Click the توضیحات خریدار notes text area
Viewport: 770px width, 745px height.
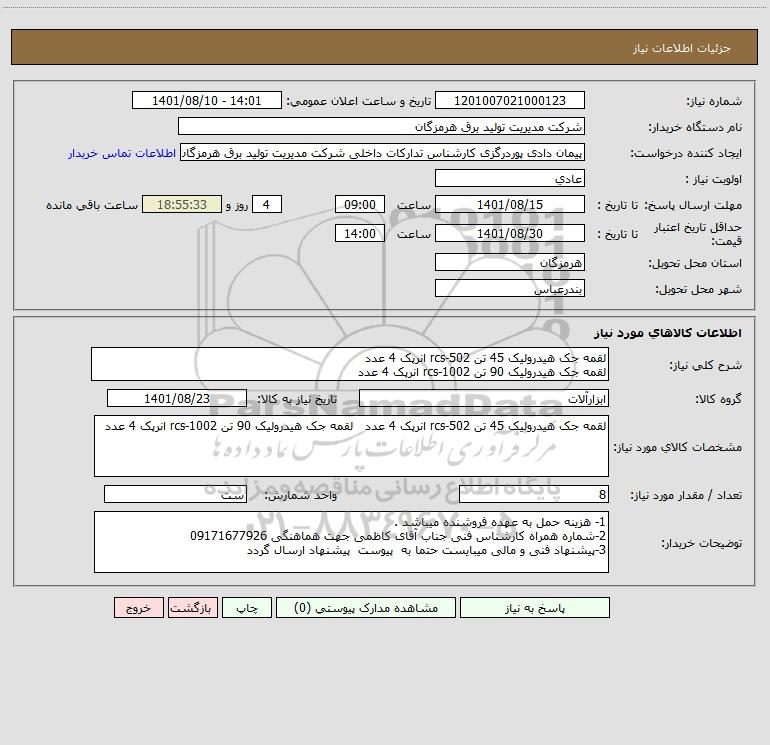tap(351, 542)
